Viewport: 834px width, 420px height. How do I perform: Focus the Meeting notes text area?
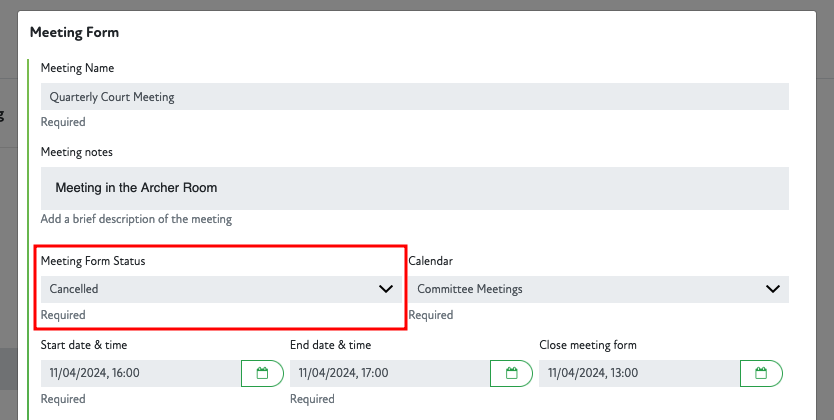click(414, 188)
